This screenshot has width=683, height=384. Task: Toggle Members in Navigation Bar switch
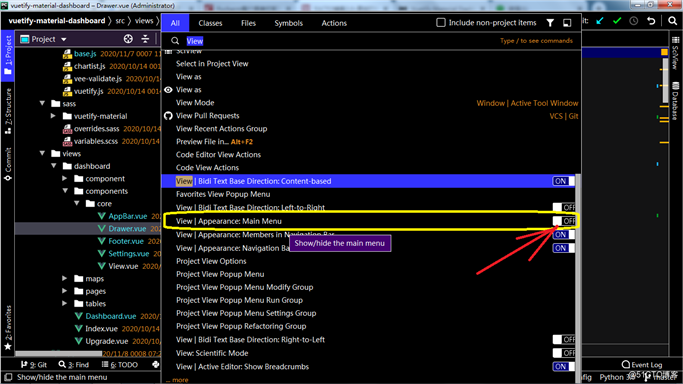[563, 235]
